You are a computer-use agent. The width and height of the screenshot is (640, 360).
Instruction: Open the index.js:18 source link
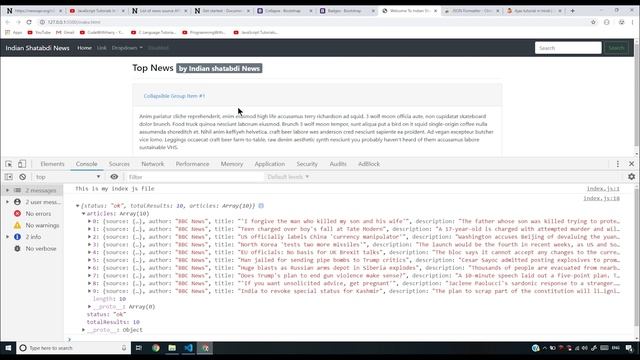click(x=602, y=198)
